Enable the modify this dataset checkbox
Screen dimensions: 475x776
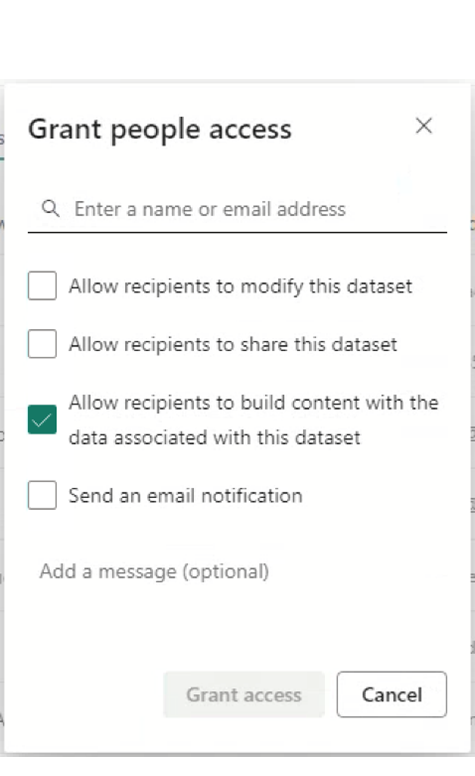click(x=42, y=286)
